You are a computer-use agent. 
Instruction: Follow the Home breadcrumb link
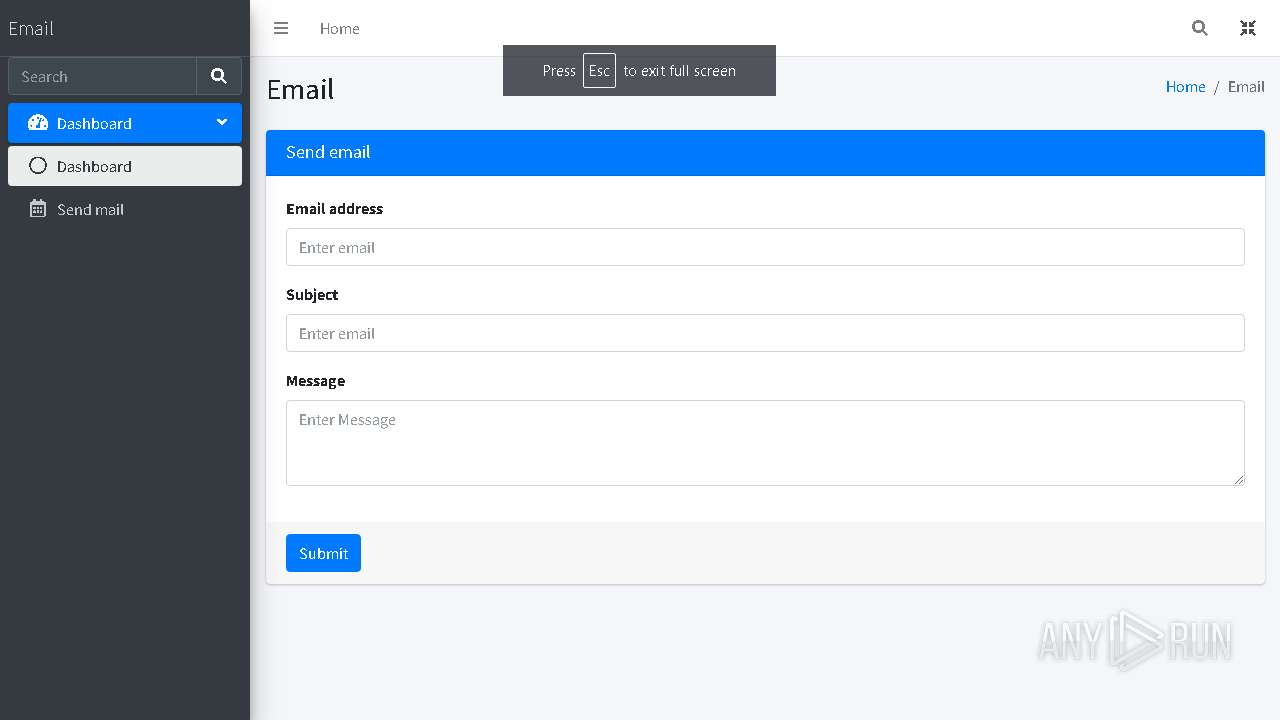(x=1185, y=87)
